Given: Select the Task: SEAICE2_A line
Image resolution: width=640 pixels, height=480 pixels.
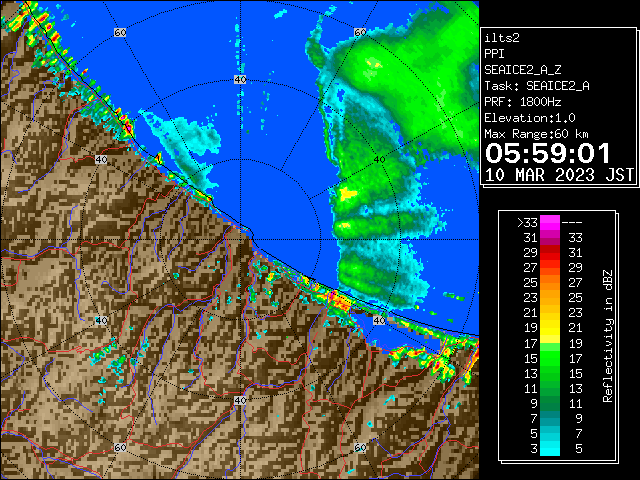Looking at the screenshot, I should [537, 86].
